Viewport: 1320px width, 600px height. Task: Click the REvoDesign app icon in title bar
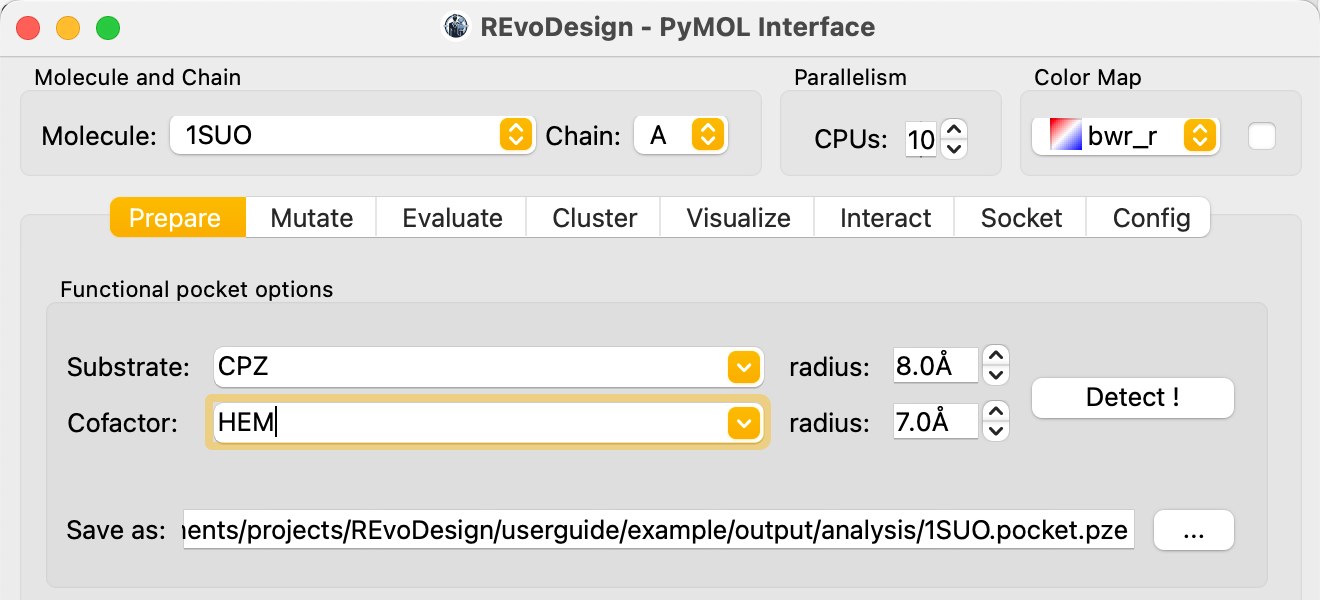(x=457, y=27)
